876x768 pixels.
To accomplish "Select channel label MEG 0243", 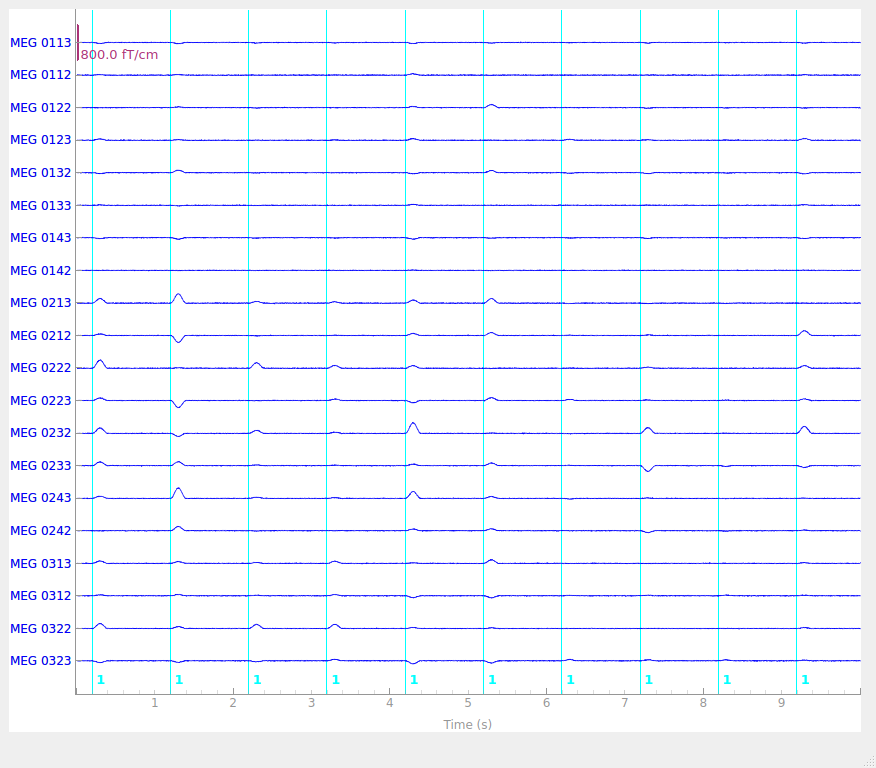I will [41, 498].
